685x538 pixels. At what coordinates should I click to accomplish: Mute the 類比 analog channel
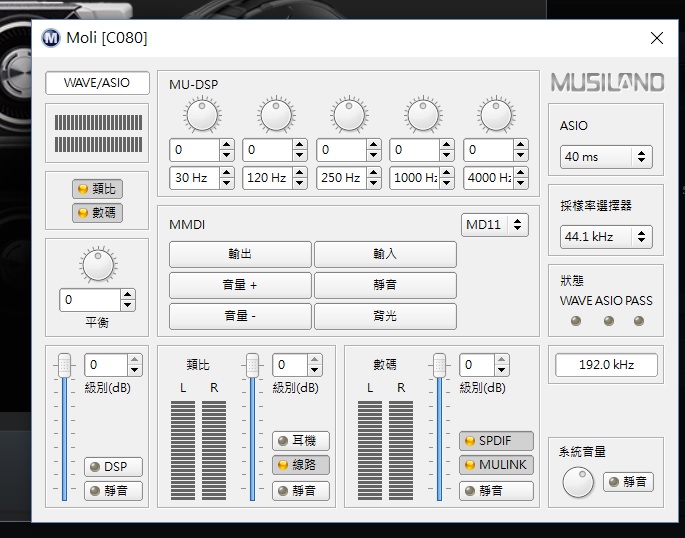(301, 491)
